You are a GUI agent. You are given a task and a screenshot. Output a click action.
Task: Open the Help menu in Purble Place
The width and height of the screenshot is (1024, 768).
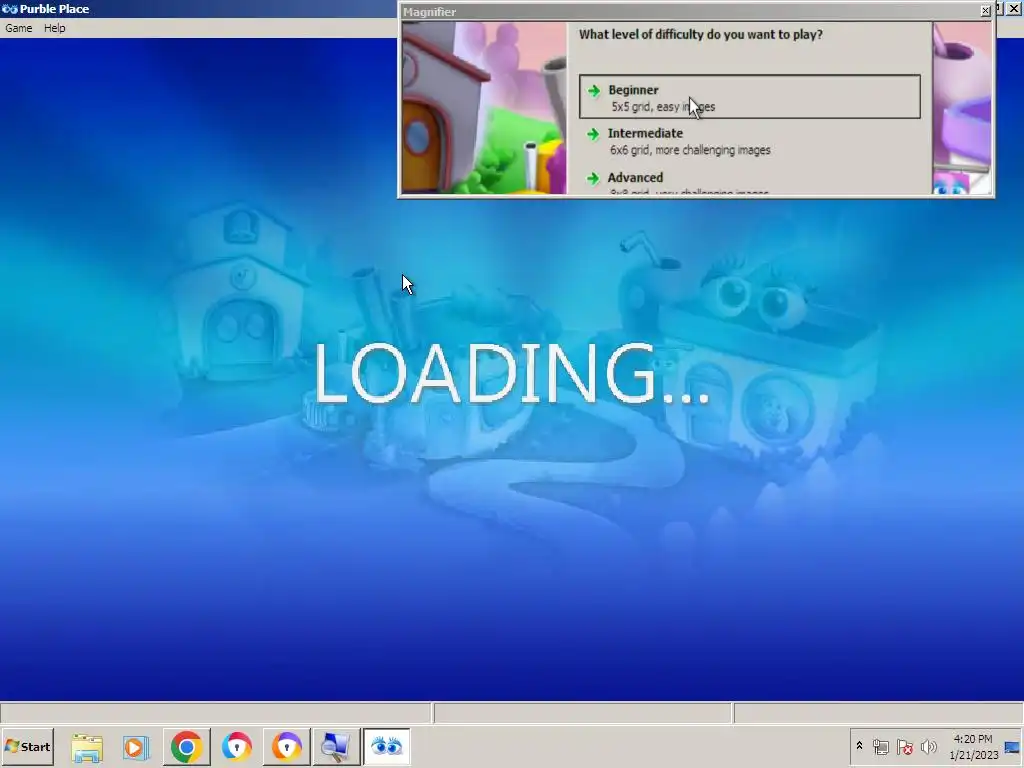coord(55,28)
